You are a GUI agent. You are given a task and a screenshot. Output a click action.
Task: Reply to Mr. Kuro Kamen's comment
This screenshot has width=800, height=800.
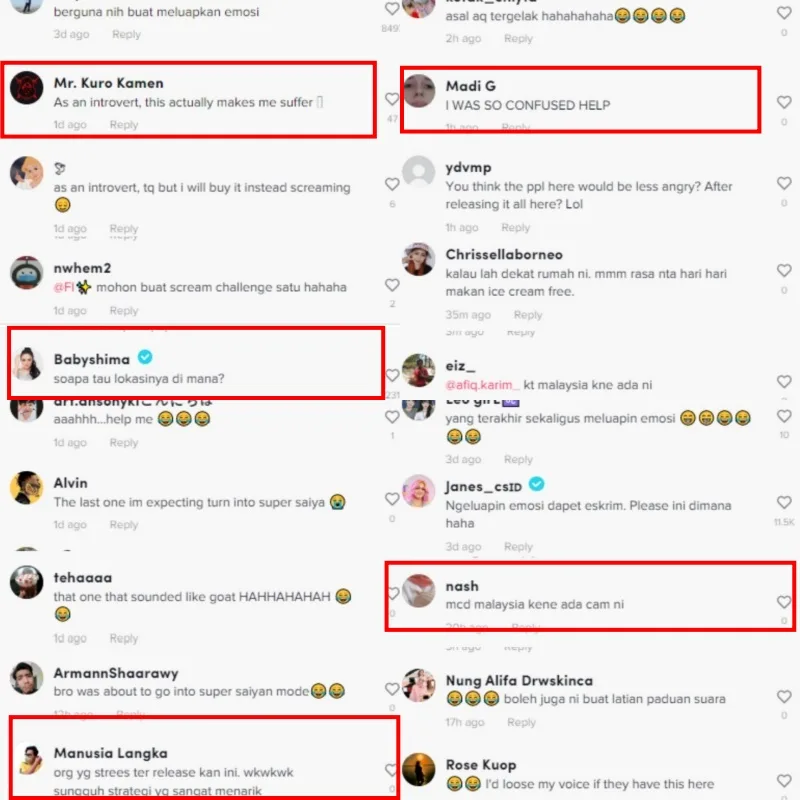(123, 125)
